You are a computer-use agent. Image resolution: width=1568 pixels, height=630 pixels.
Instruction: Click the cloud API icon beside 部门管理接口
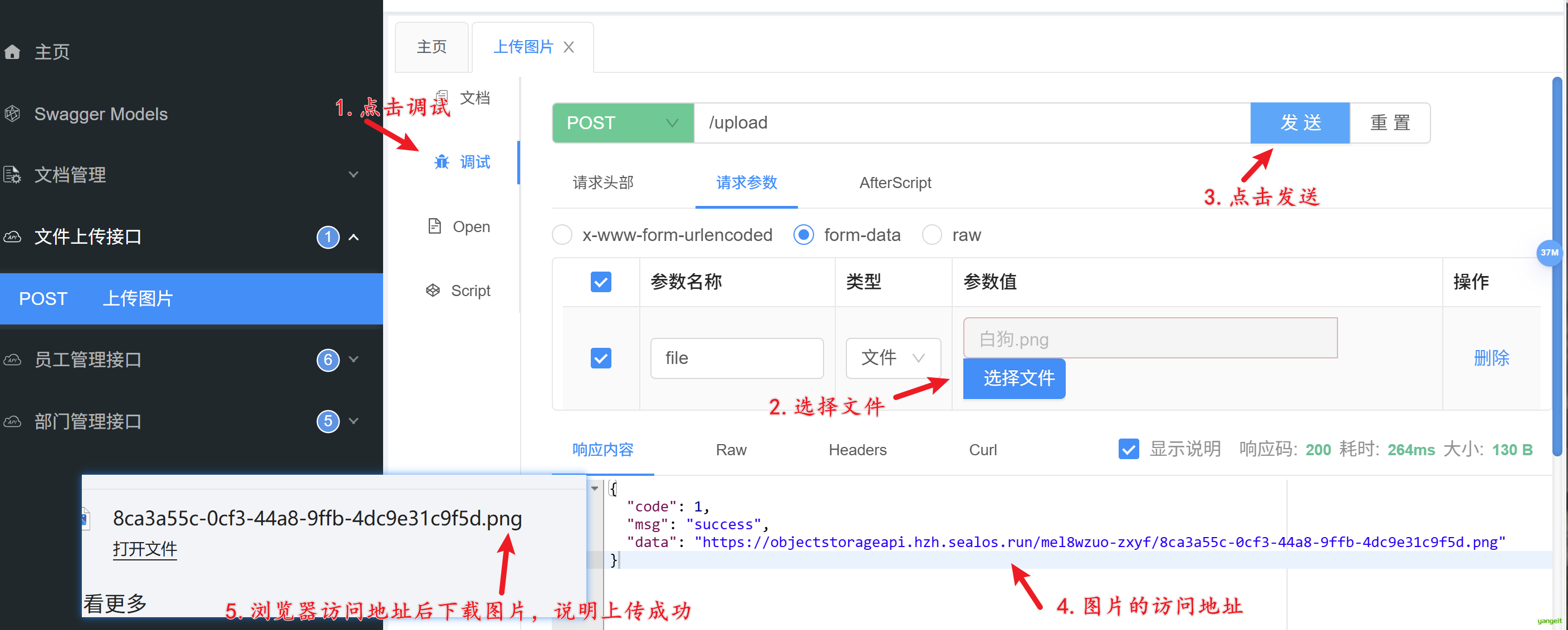12,421
